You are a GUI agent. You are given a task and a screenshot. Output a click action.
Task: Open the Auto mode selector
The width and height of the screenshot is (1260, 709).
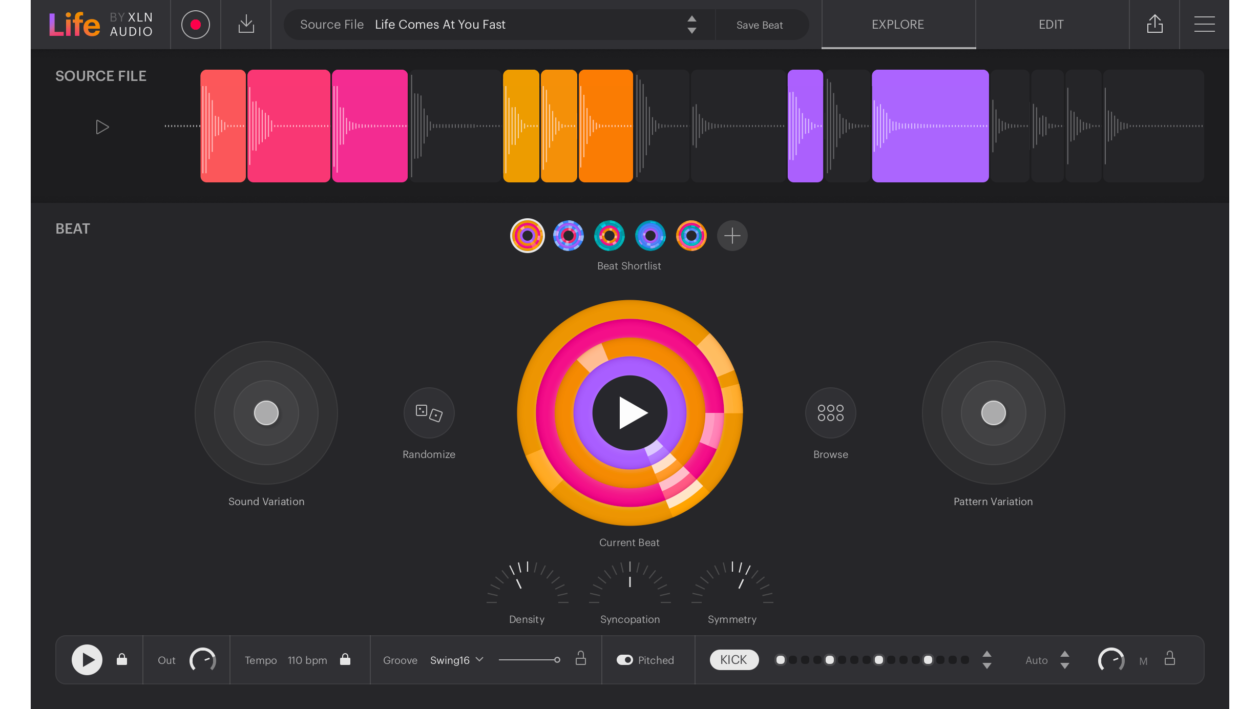click(x=1064, y=660)
